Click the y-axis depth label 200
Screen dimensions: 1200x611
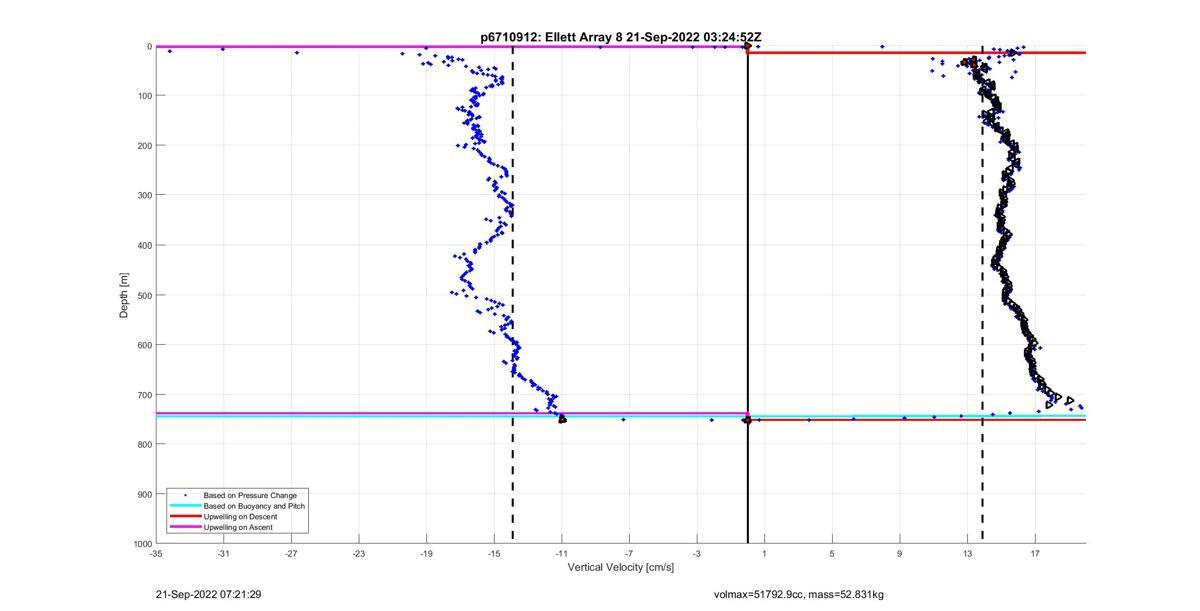144,146
